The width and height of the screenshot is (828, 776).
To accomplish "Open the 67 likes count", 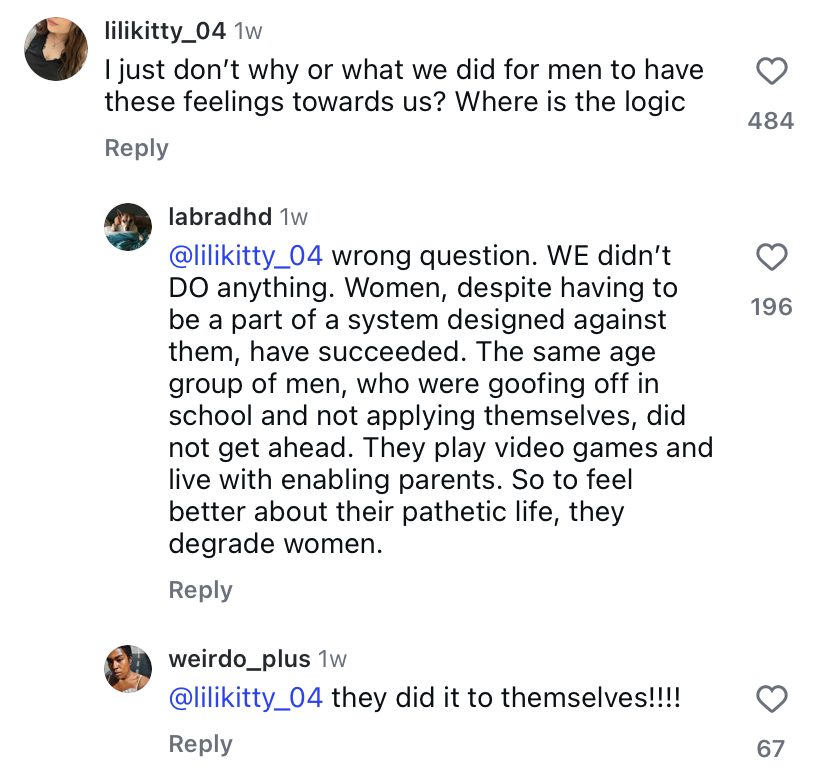I will click(770, 748).
